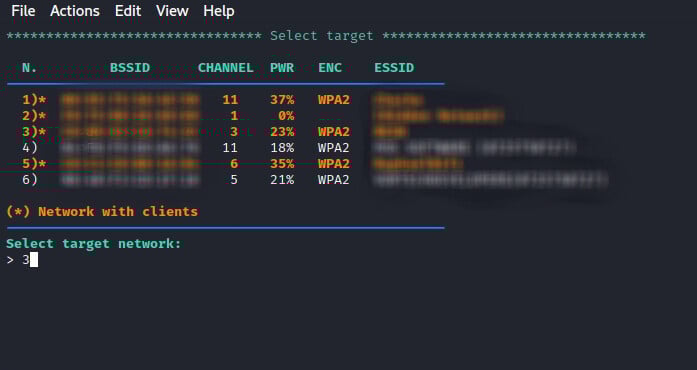Click the PWR column header

282,68
